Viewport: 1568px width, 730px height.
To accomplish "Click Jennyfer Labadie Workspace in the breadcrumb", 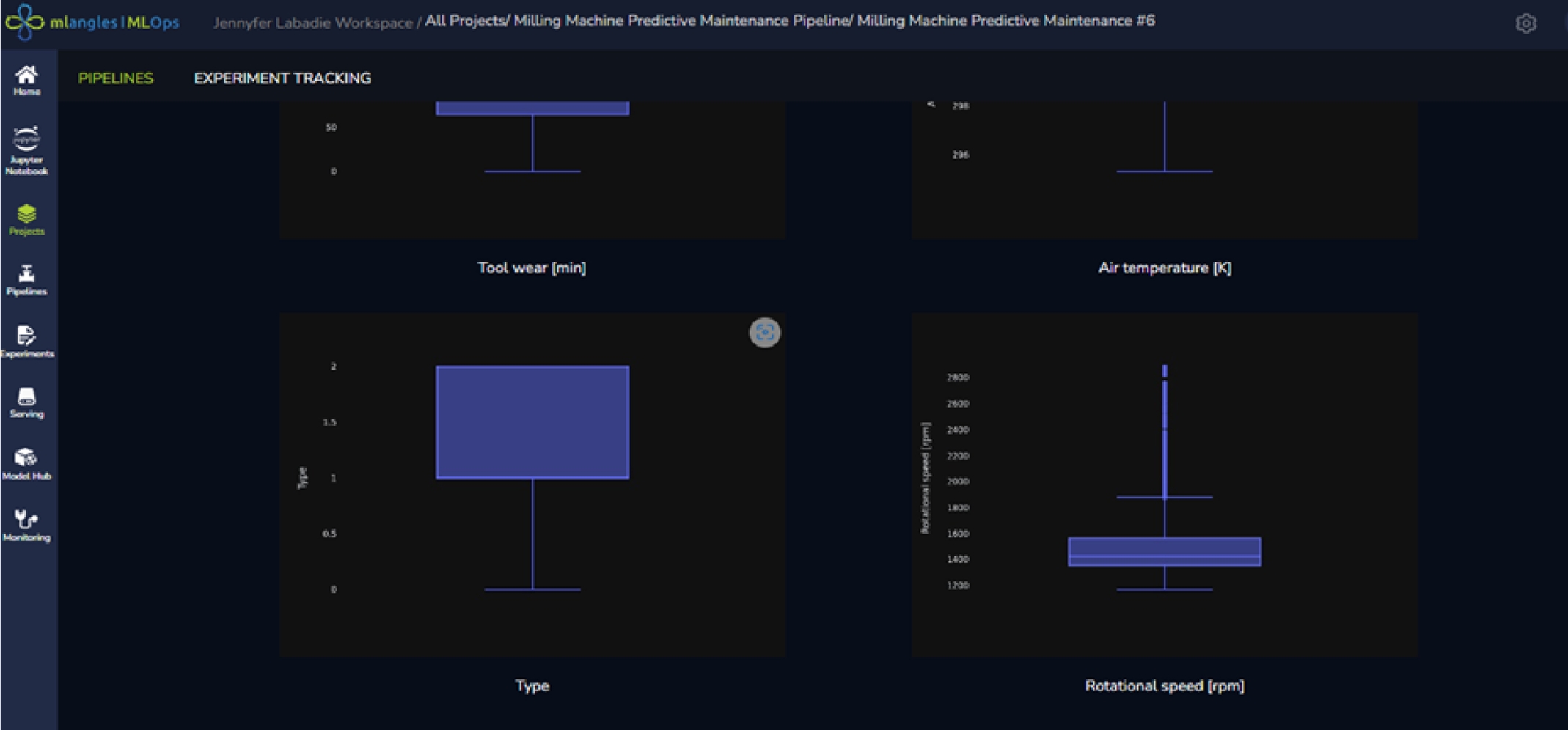I will pos(311,21).
